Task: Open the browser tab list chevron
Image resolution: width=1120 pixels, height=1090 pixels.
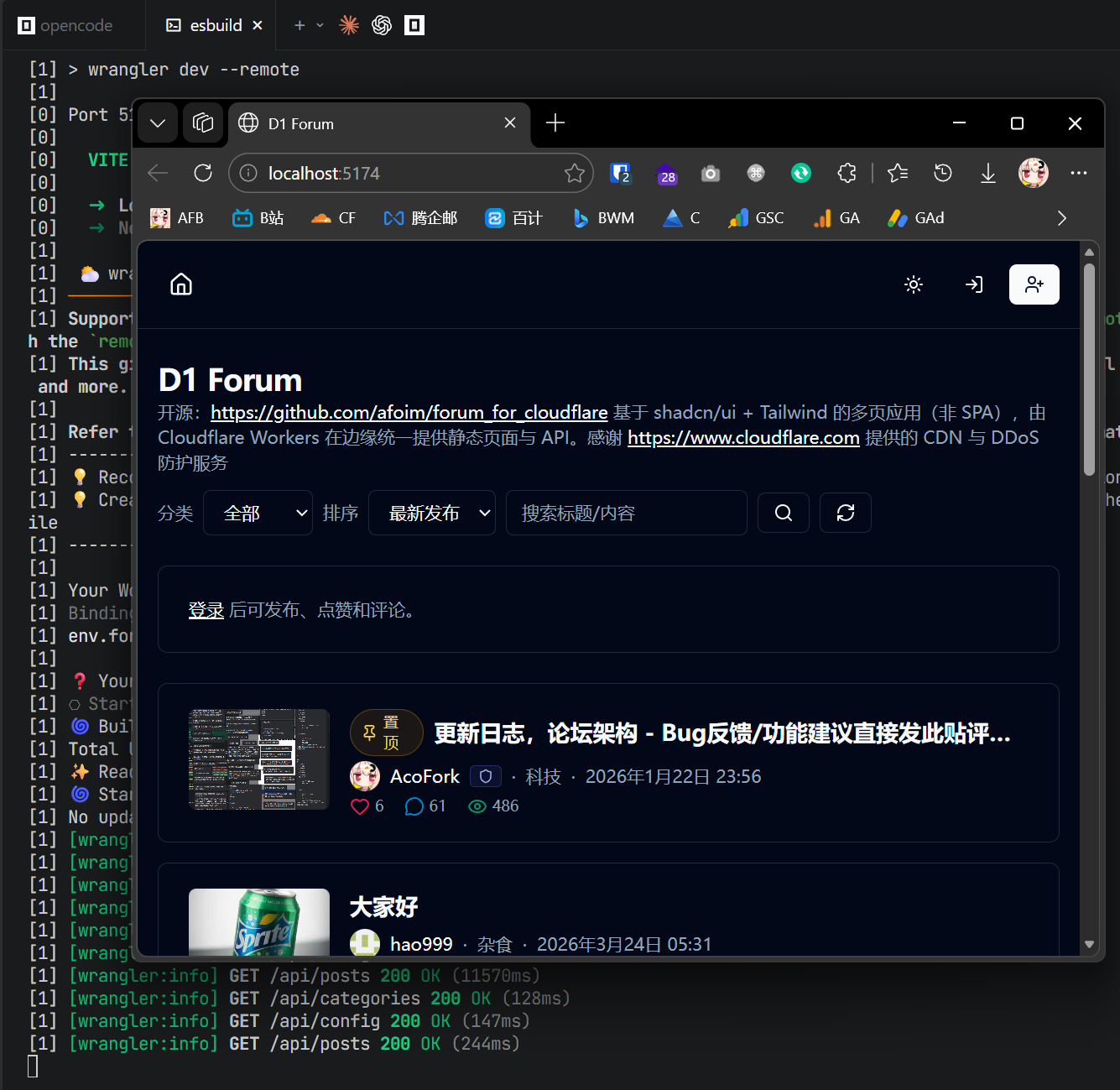Action: click(158, 123)
